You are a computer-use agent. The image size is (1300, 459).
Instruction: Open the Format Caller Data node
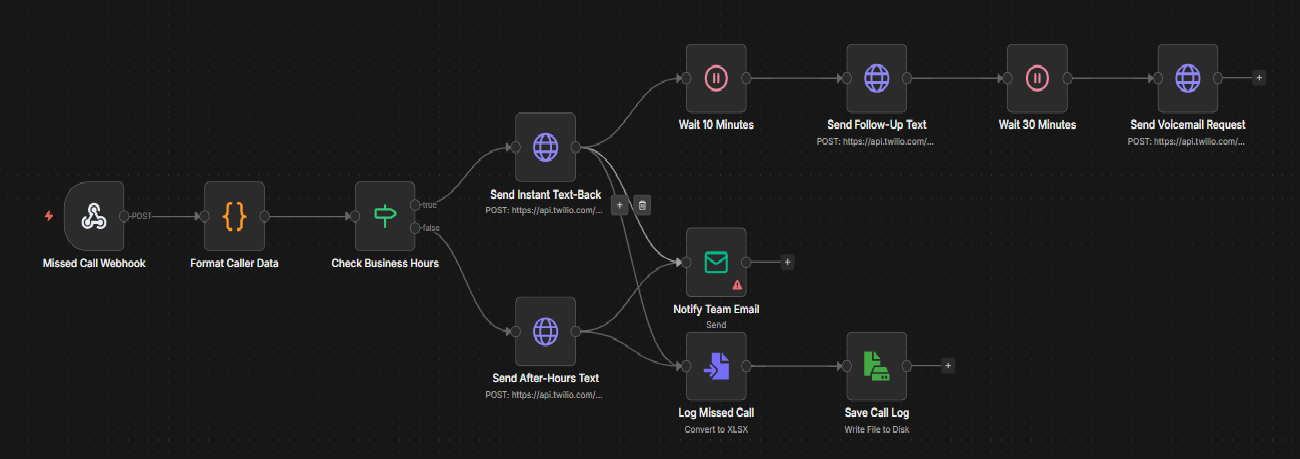click(x=234, y=216)
